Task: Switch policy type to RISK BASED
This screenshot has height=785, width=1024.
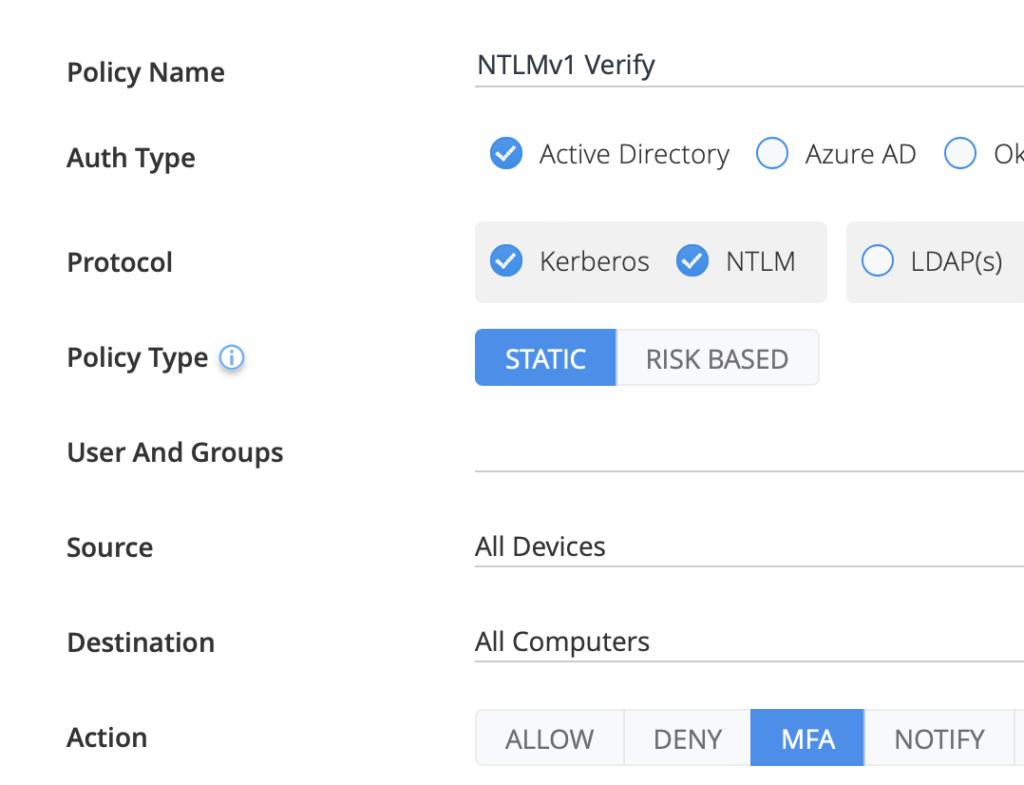Action: click(717, 359)
